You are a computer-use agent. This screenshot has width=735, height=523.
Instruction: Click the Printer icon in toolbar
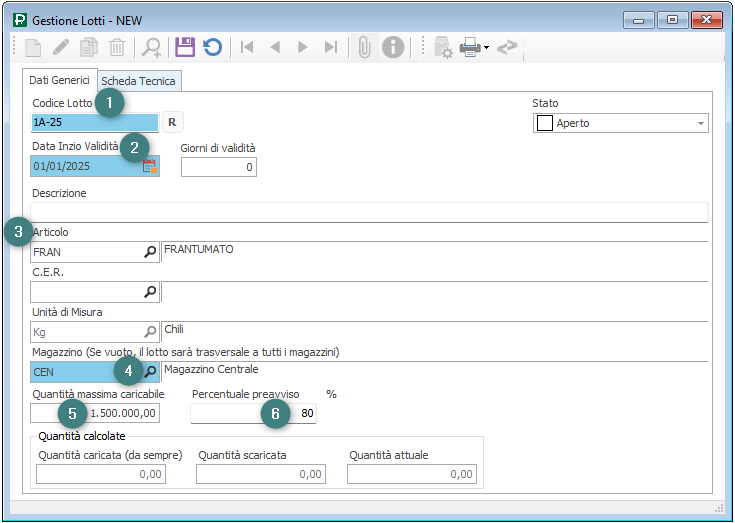tap(469, 47)
